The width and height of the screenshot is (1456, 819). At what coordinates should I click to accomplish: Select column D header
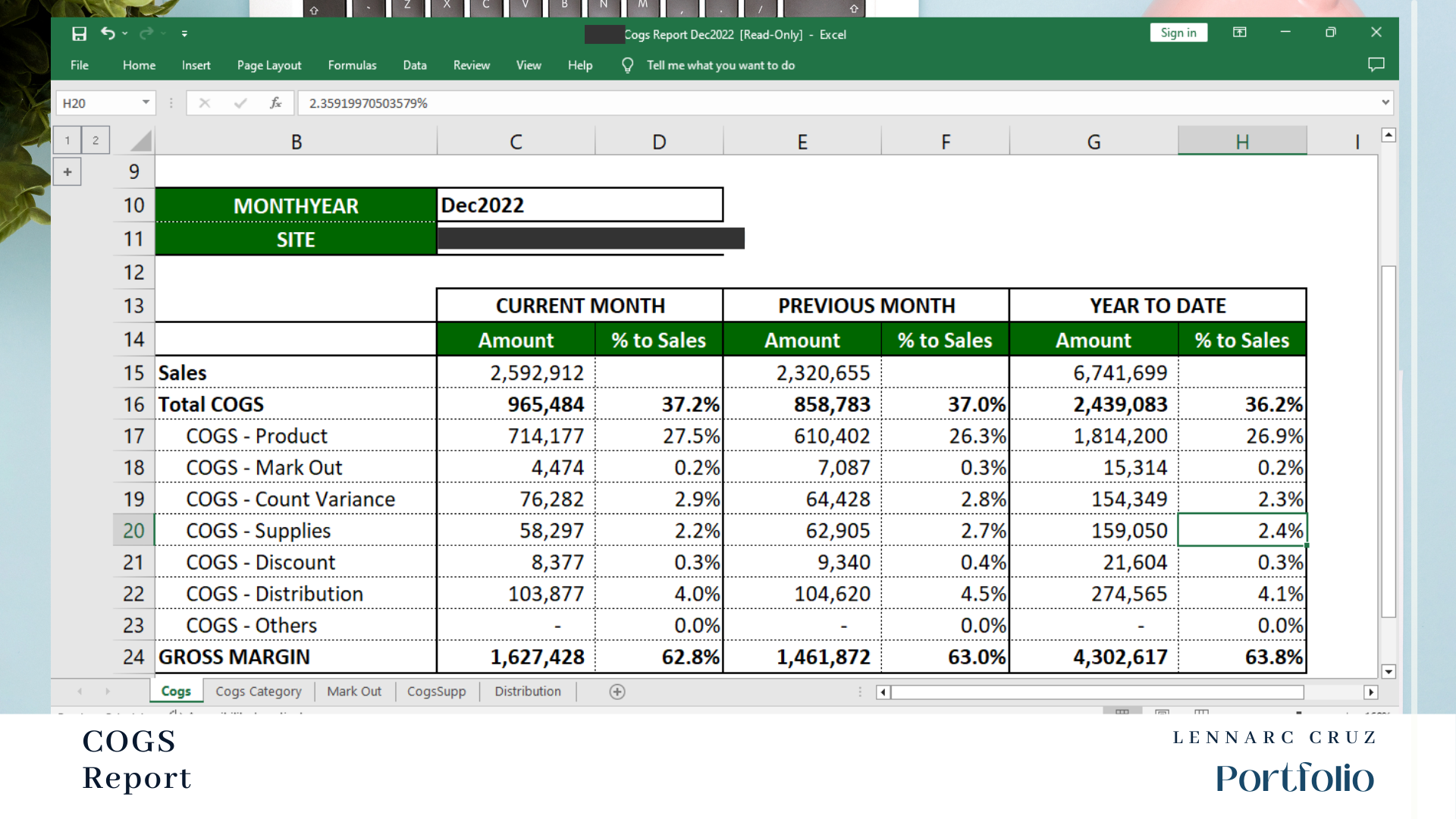659,142
